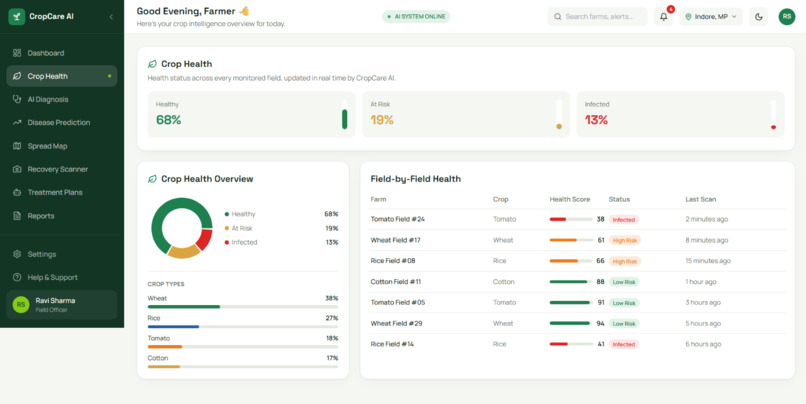Open Settings from the sidebar
The image size is (806, 404).
[x=62, y=254]
